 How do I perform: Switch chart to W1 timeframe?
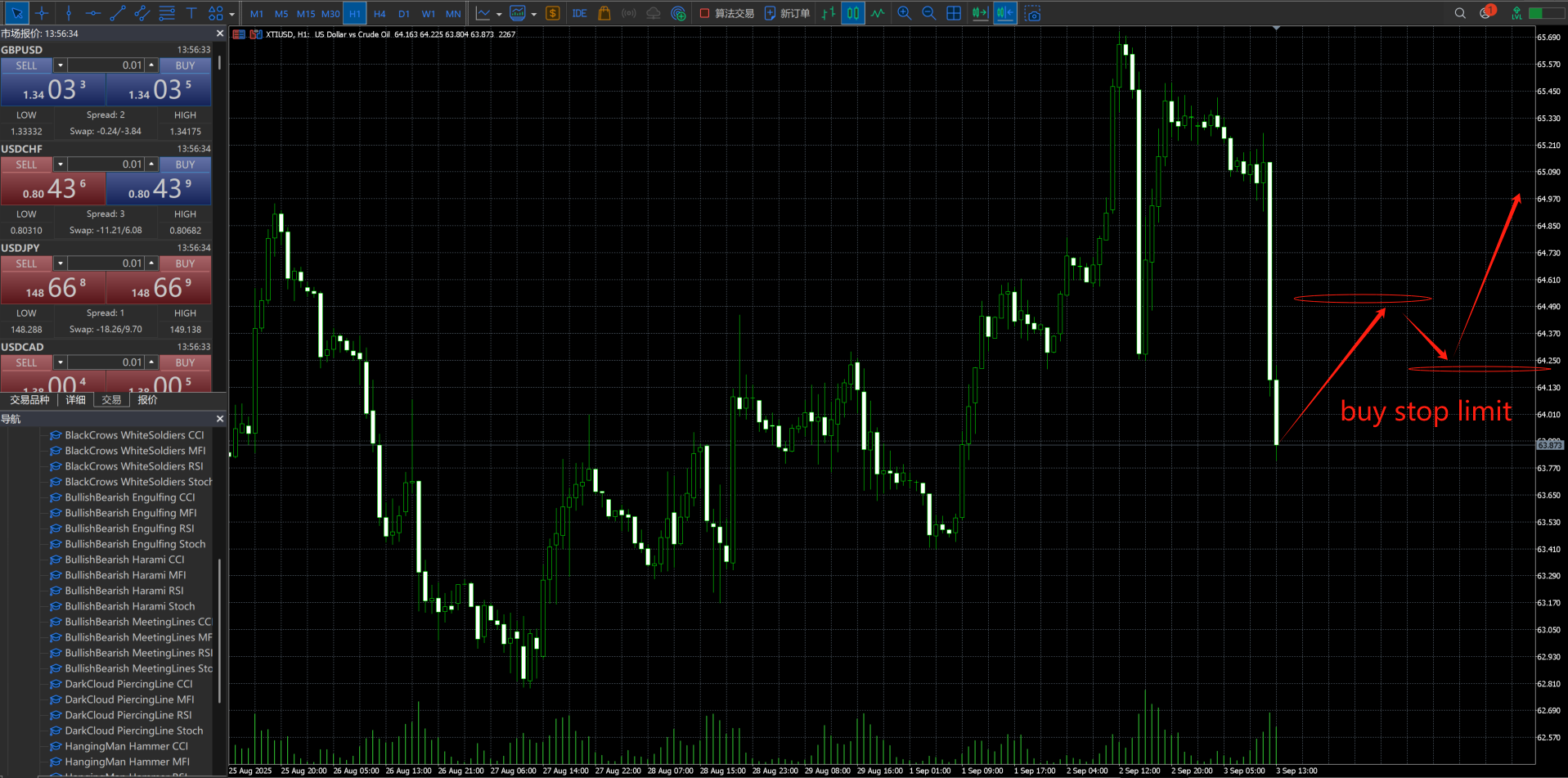(x=429, y=14)
